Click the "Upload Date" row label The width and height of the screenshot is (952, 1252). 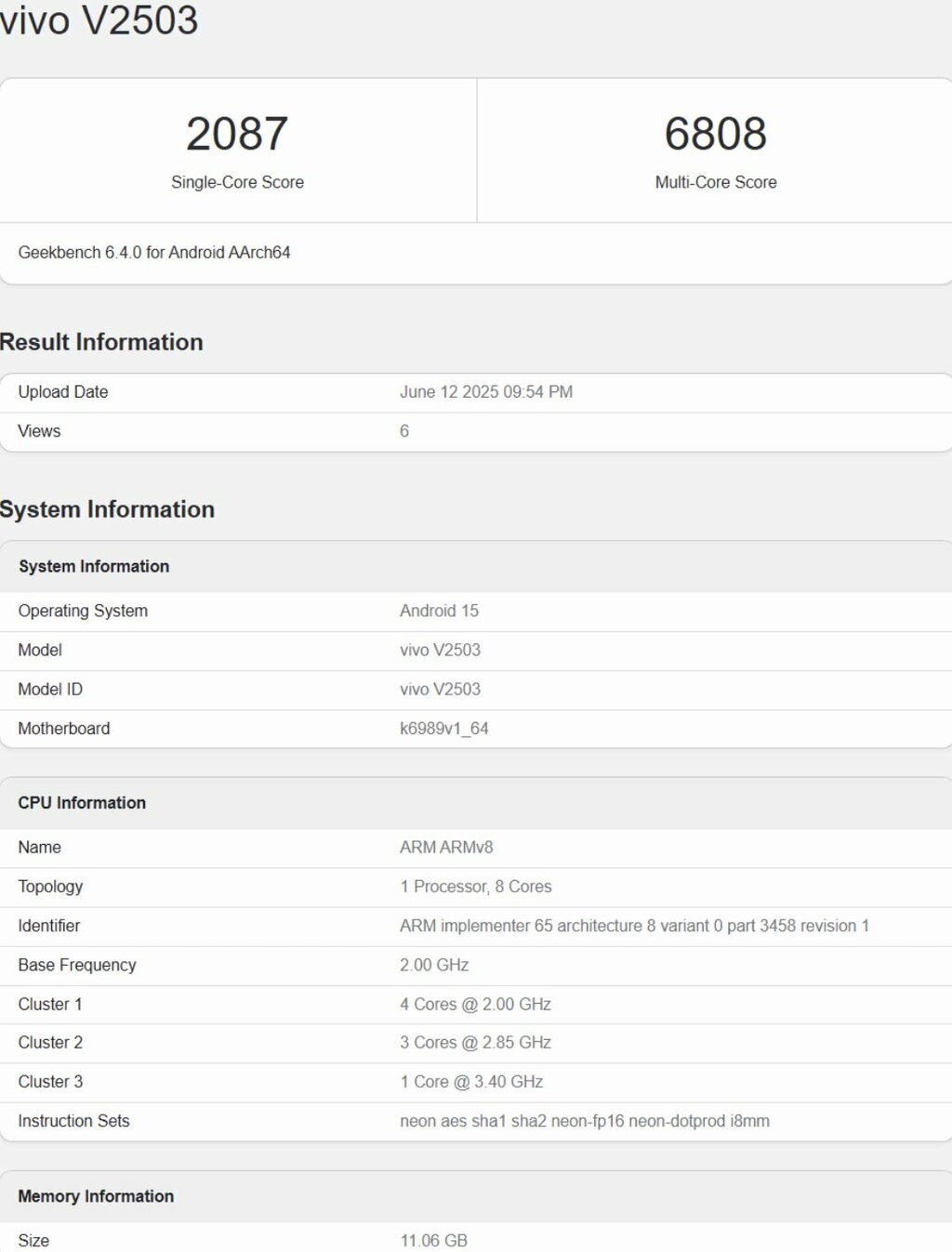click(x=63, y=392)
